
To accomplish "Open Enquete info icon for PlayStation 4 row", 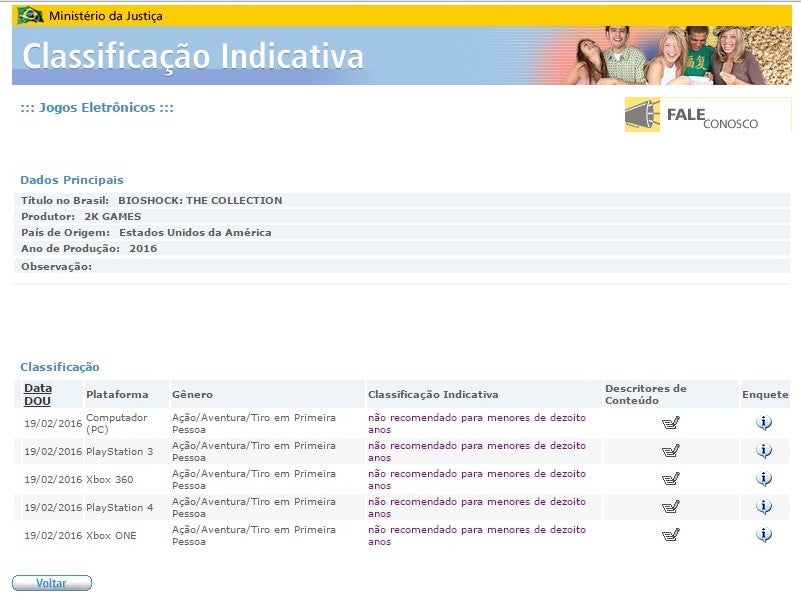I will [764, 507].
